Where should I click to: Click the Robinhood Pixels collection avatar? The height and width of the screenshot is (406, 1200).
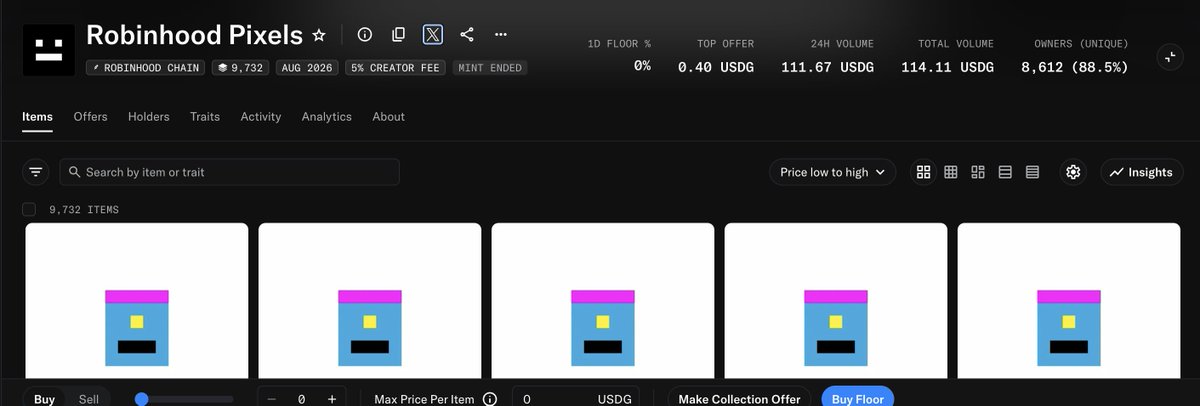[47, 48]
